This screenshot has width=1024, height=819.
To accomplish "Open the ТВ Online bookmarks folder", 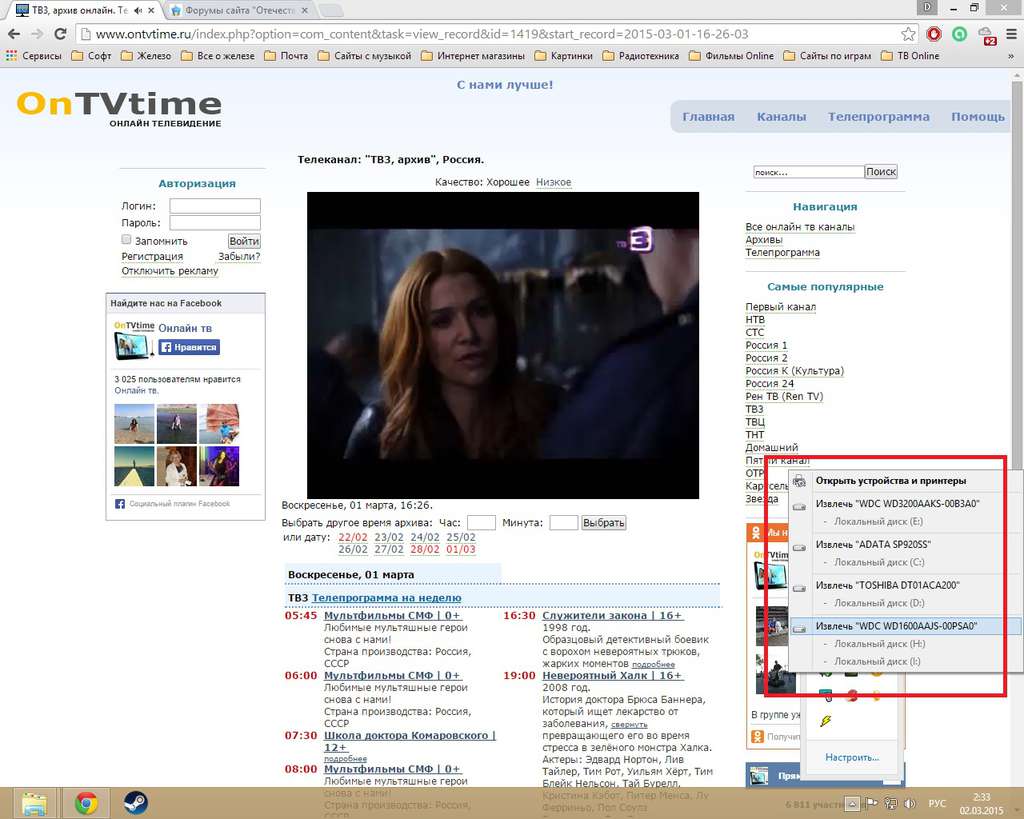I will [x=910, y=56].
